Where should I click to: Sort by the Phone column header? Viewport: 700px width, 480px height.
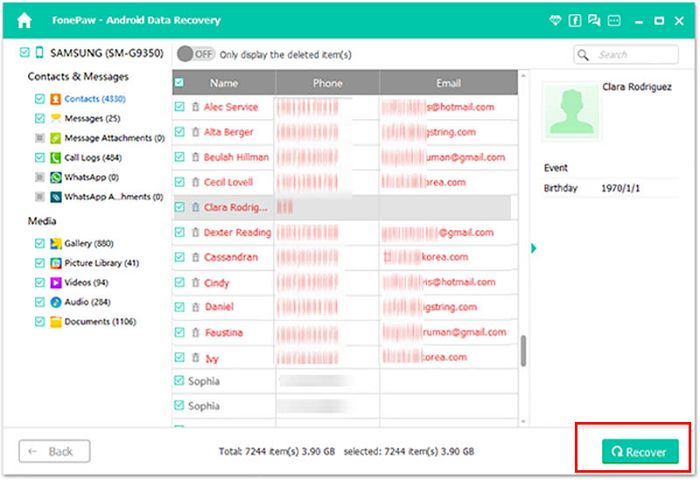(x=328, y=83)
